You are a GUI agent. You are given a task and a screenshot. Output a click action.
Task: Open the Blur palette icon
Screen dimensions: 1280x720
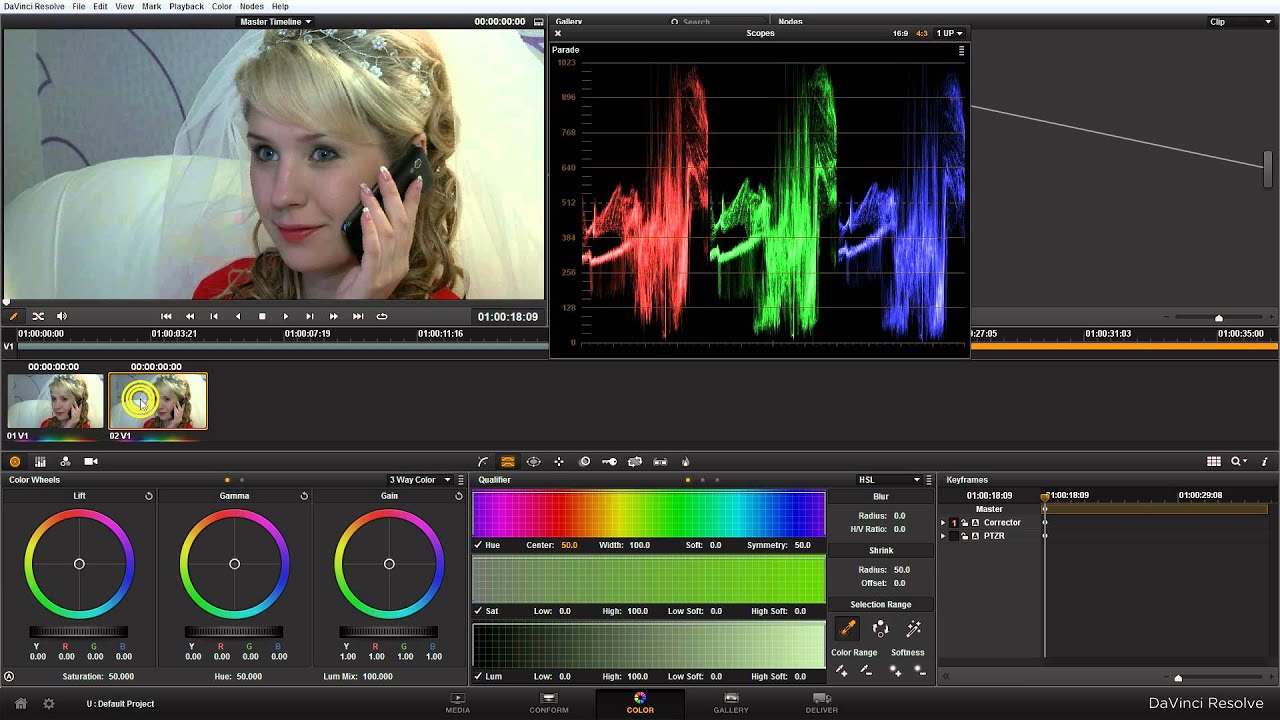point(585,462)
